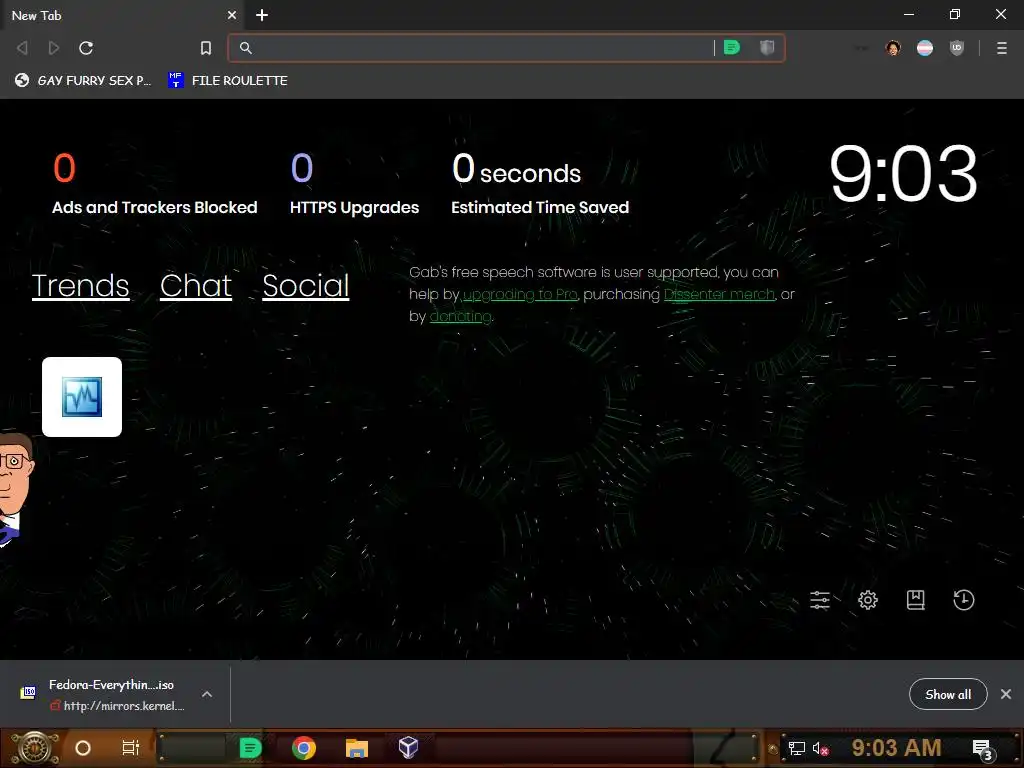Close the downloads bar

pos(1006,694)
